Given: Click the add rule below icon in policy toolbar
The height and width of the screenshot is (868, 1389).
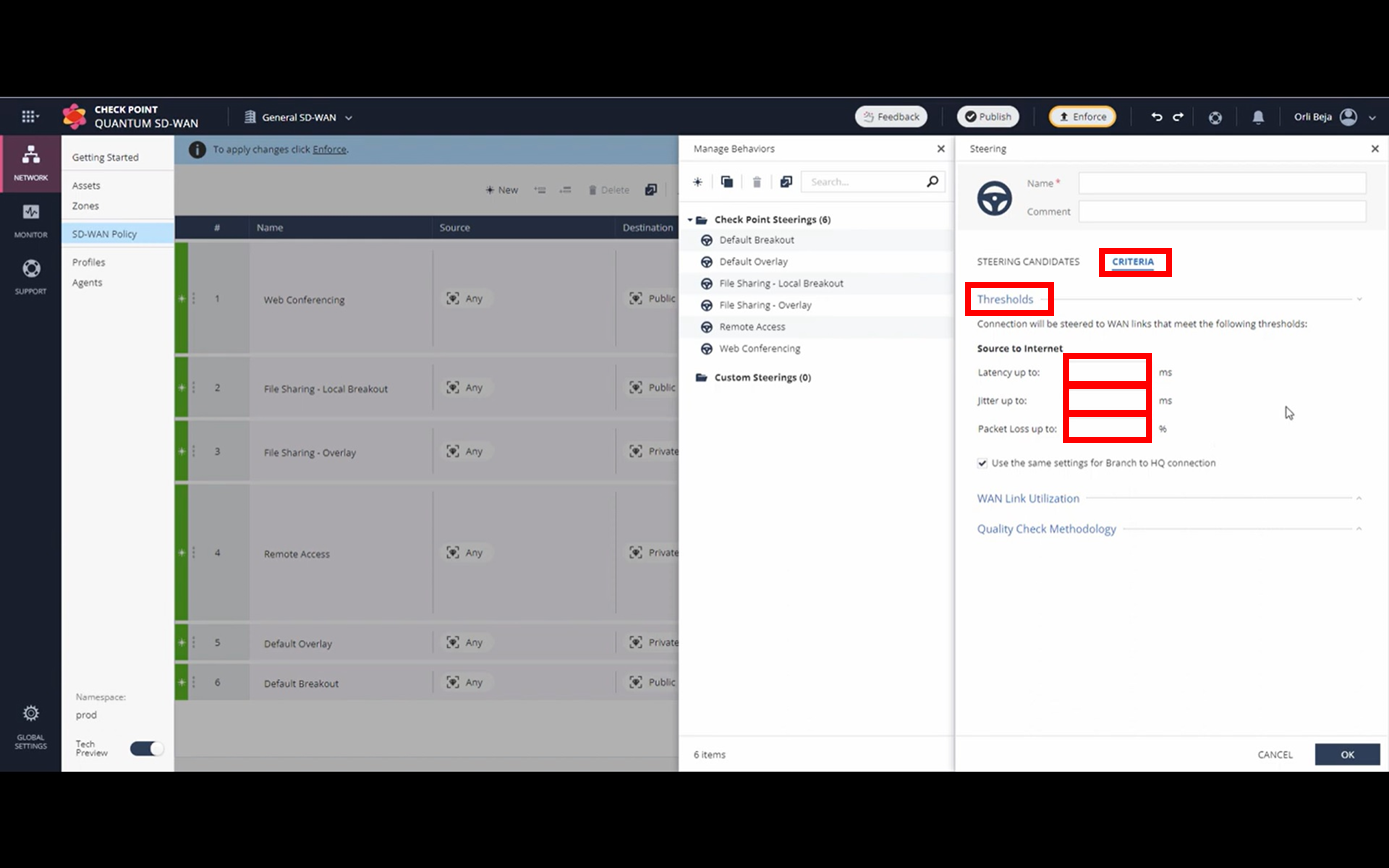Looking at the screenshot, I should 565,190.
